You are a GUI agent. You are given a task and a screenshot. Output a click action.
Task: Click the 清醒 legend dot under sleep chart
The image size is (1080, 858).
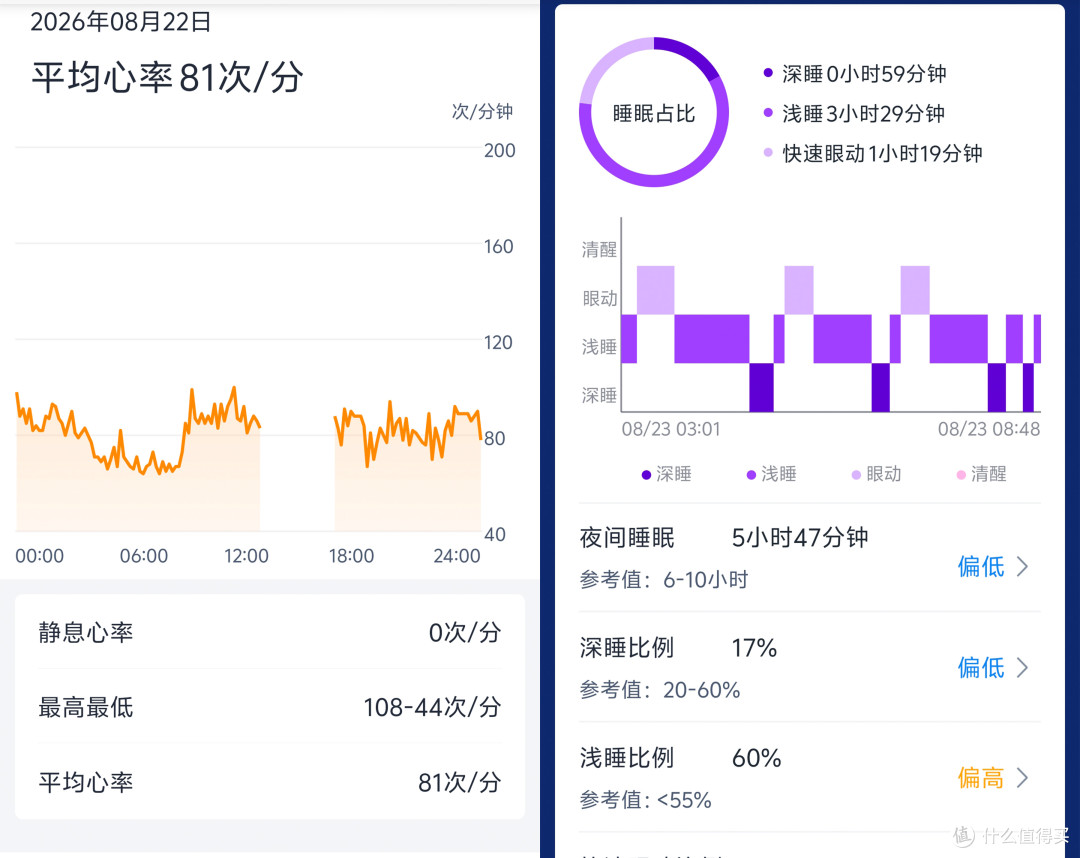(x=961, y=474)
